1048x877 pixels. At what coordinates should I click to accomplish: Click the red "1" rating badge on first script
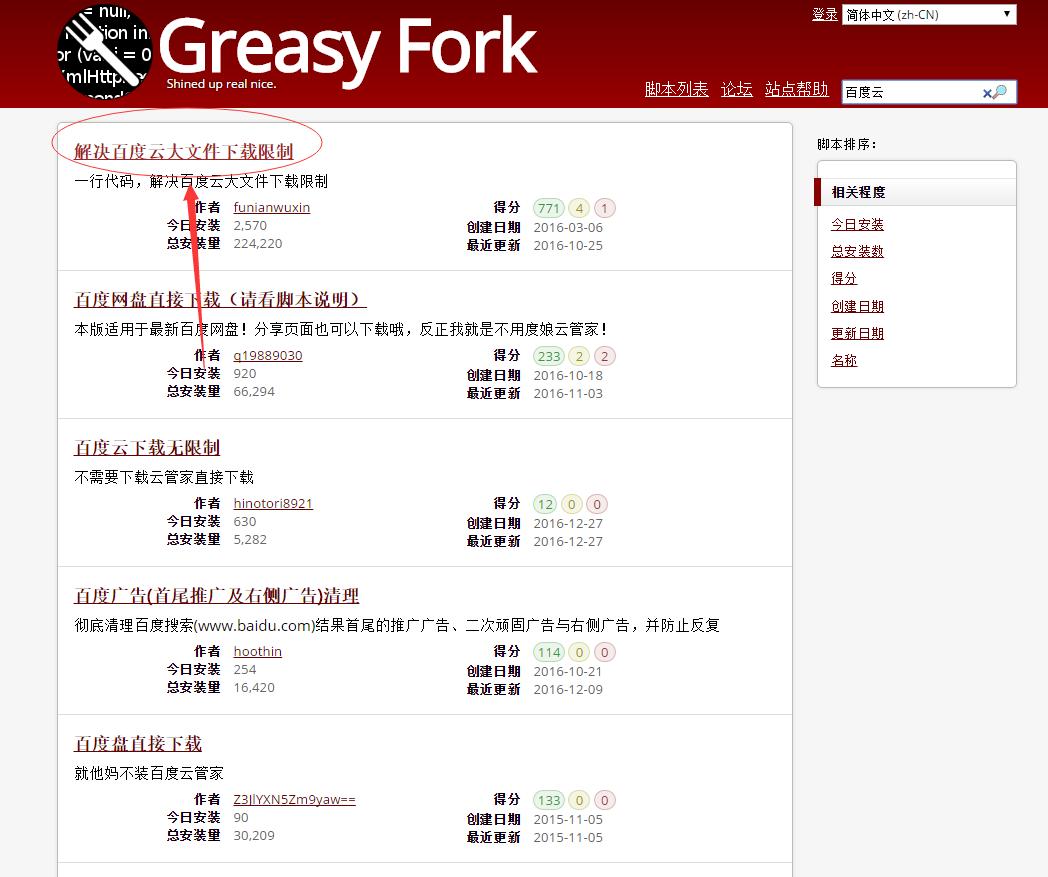[x=603, y=208]
